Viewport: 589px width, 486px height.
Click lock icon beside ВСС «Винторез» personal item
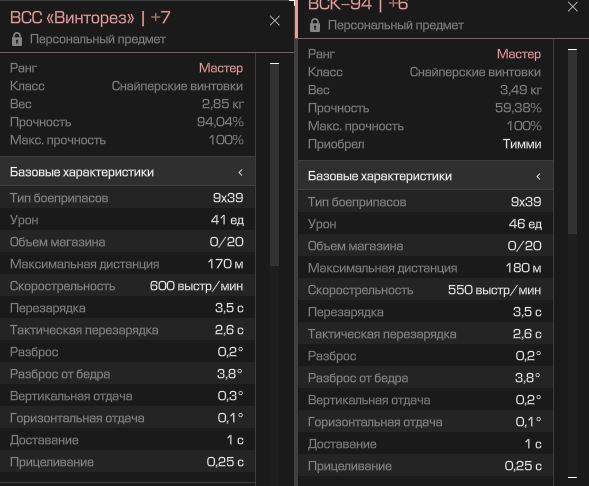pyautogui.click(x=17, y=39)
